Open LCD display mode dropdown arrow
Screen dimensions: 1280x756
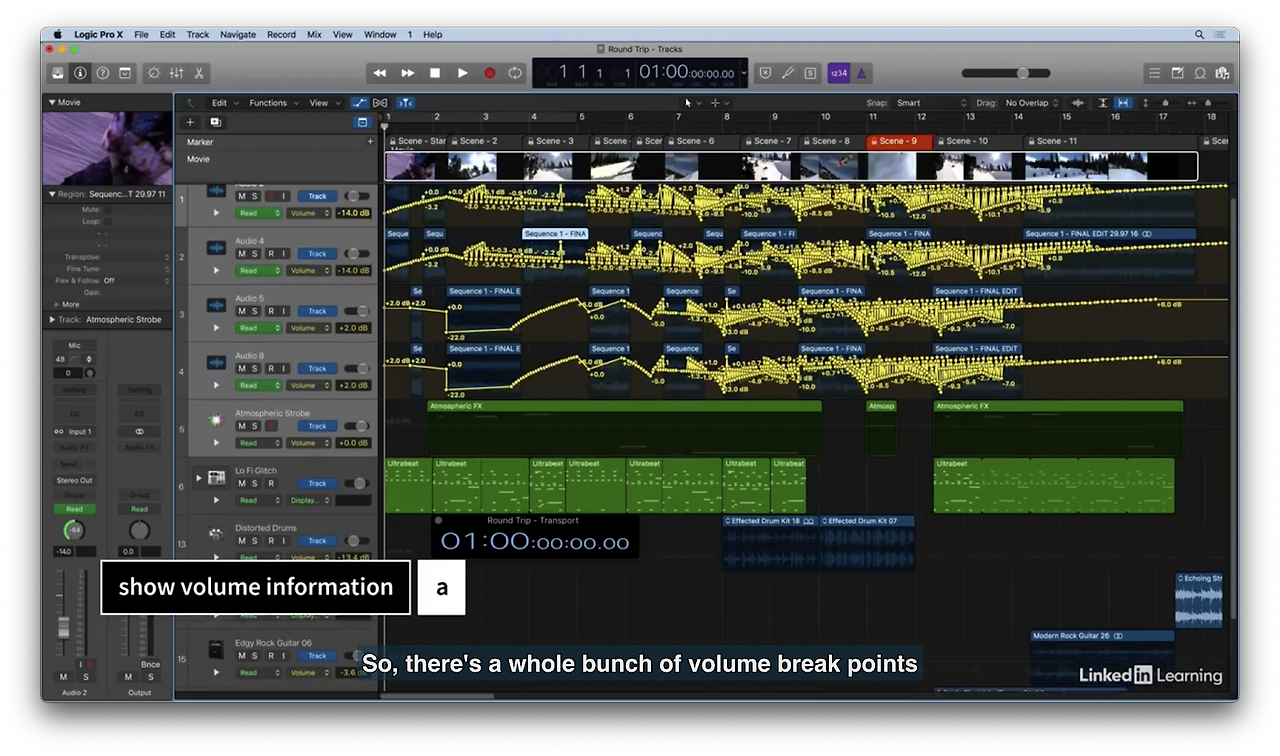744,73
